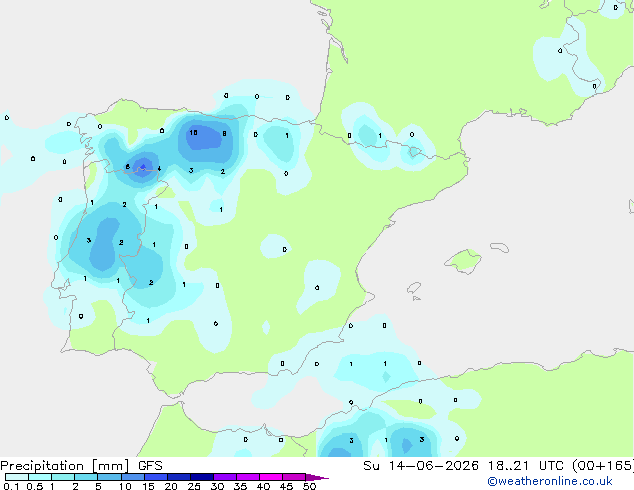The width and height of the screenshot is (634, 490).
Task: Click the 0.5 to 1 mm legend swatch
Action: pyautogui.click(x=40, y=477)
